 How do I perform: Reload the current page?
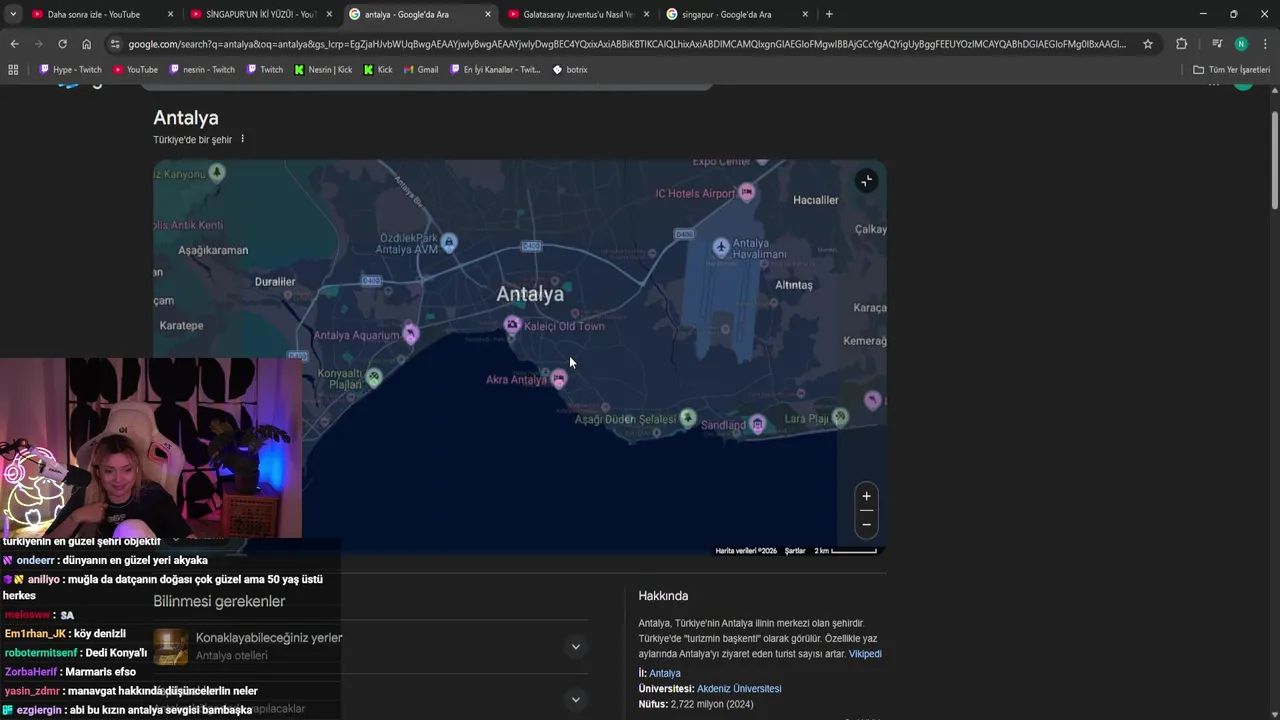tap(62, 44)
